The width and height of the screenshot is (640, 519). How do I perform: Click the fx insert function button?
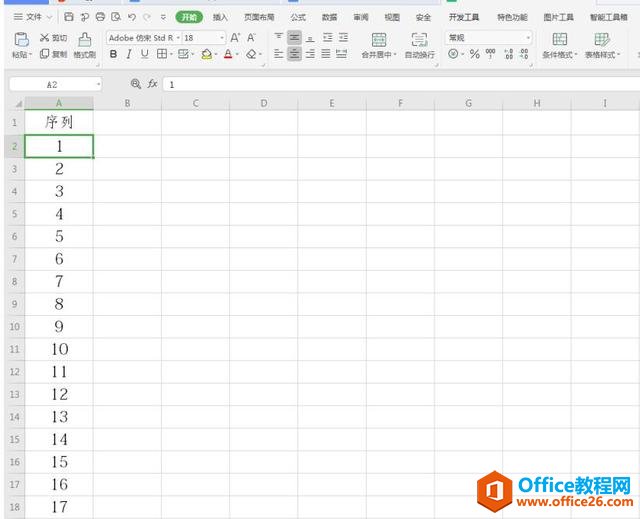[x=152, y=84]
